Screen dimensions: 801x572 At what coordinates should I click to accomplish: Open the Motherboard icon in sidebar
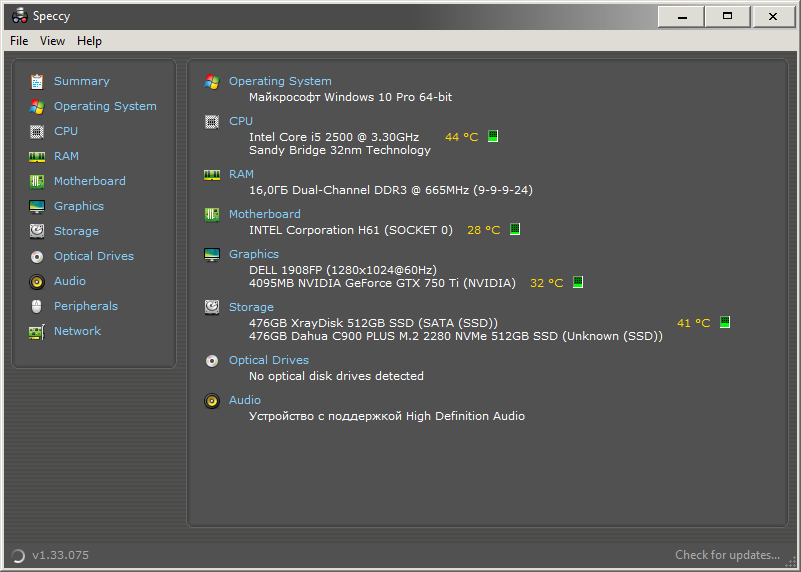tap(37, 181)
